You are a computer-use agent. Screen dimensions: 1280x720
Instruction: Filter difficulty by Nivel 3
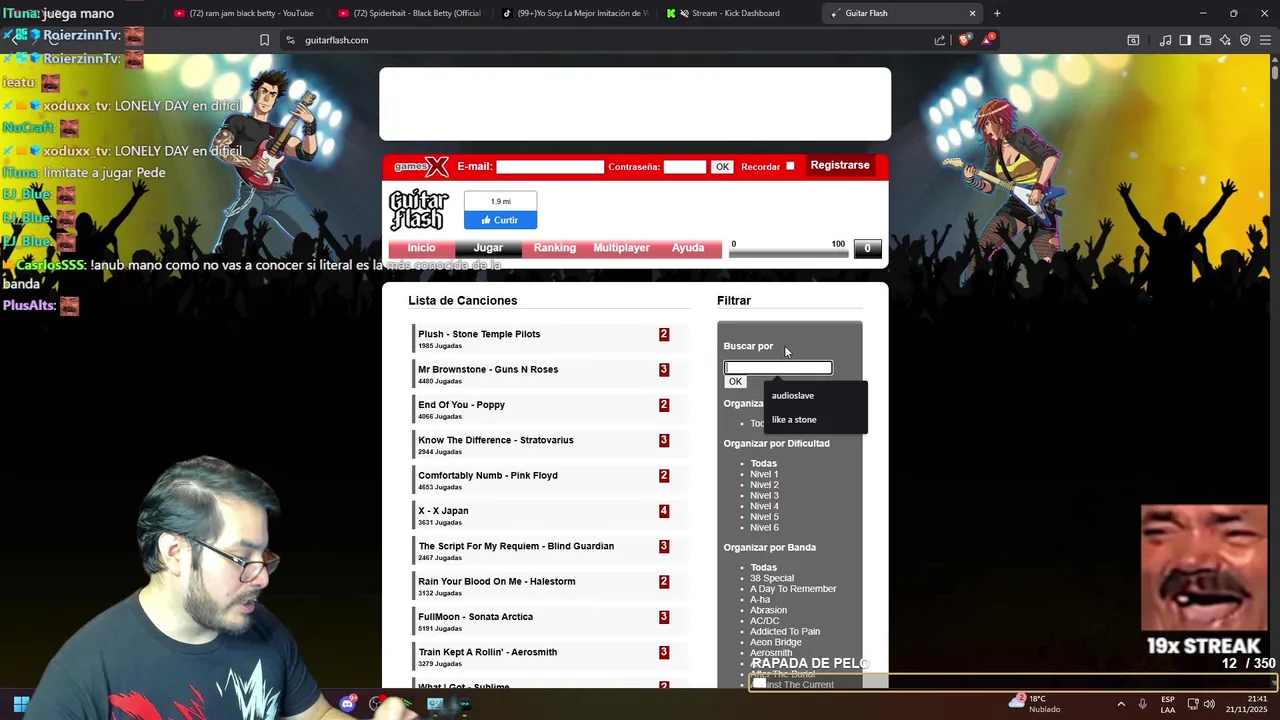(764, 496)
